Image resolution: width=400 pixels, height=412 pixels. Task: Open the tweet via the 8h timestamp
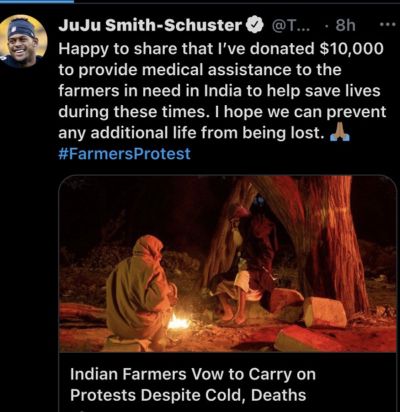(x=345, y=25)
